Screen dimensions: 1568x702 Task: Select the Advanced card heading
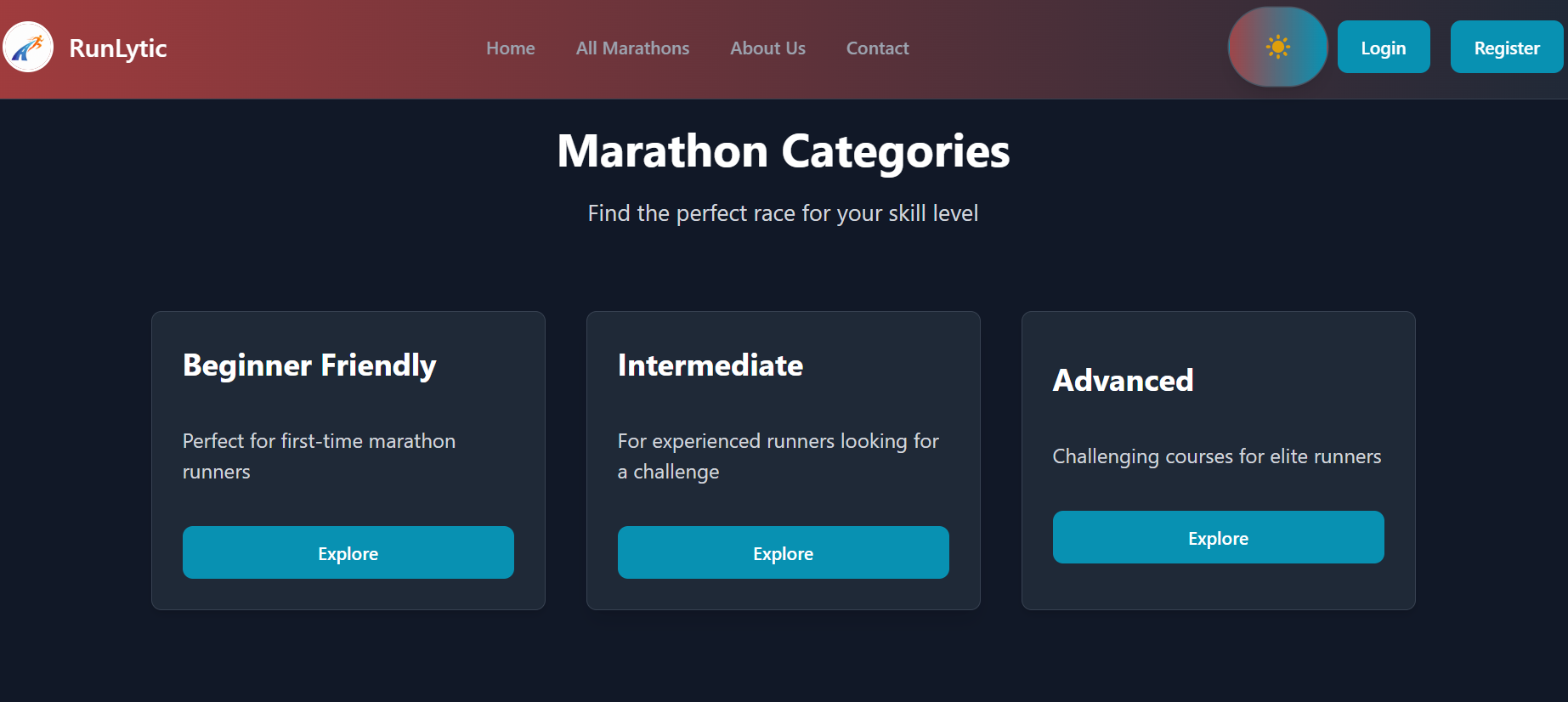pos(1124,381)
